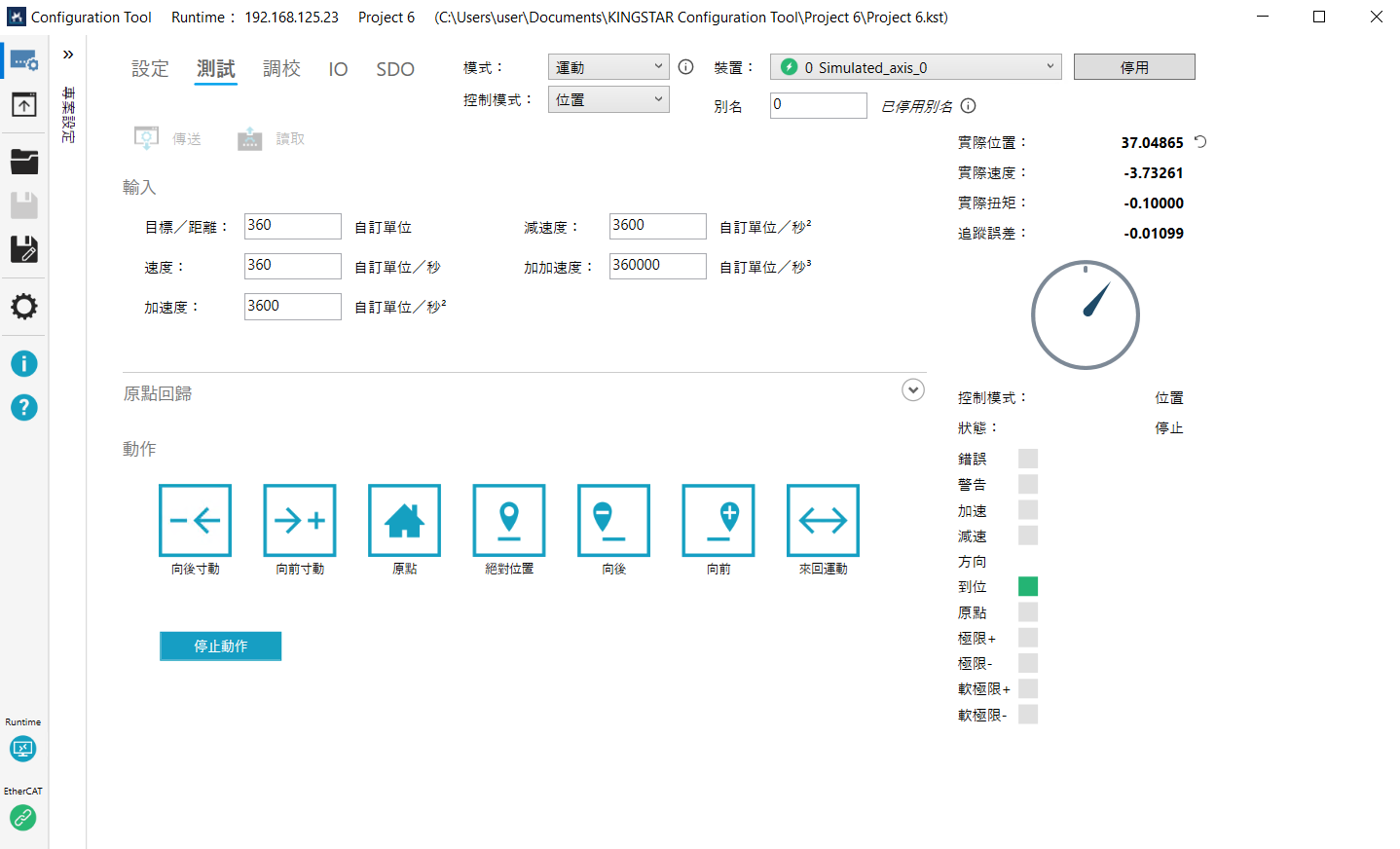Switch to the 調校 tuning tab
Screen dimensions: 1400x849
pyautogui.click(x=281, y=69)
